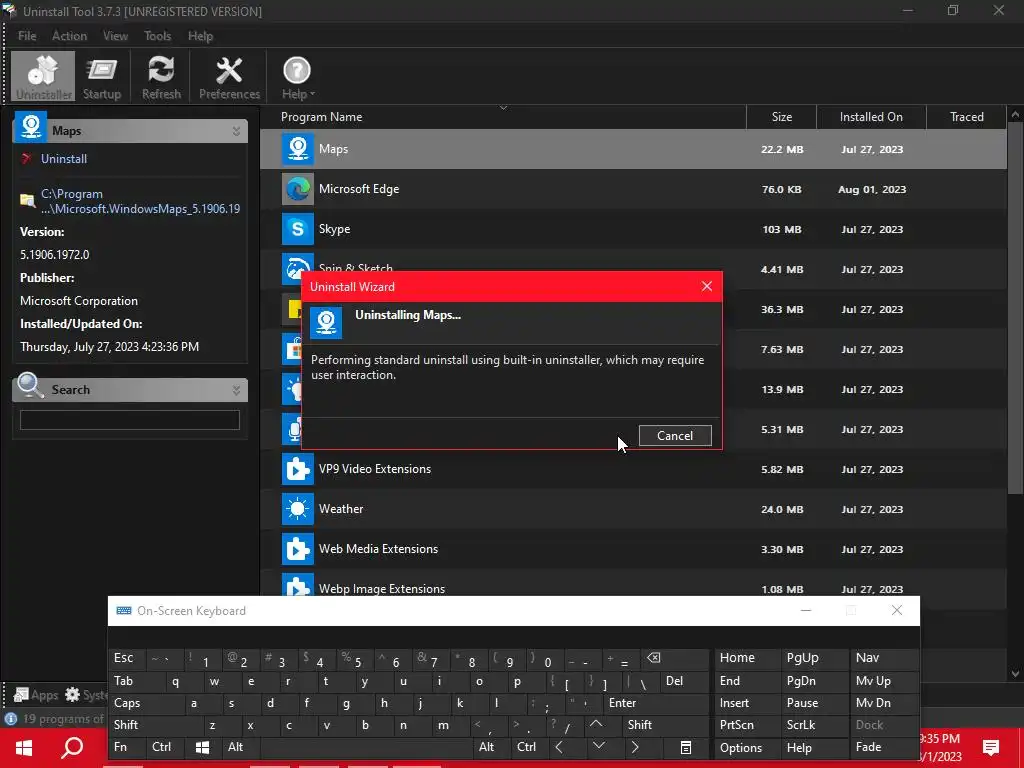Sort by the Traced column header
The height and width of the screenshot is (768, 1024).
click(x=967, y=117)
